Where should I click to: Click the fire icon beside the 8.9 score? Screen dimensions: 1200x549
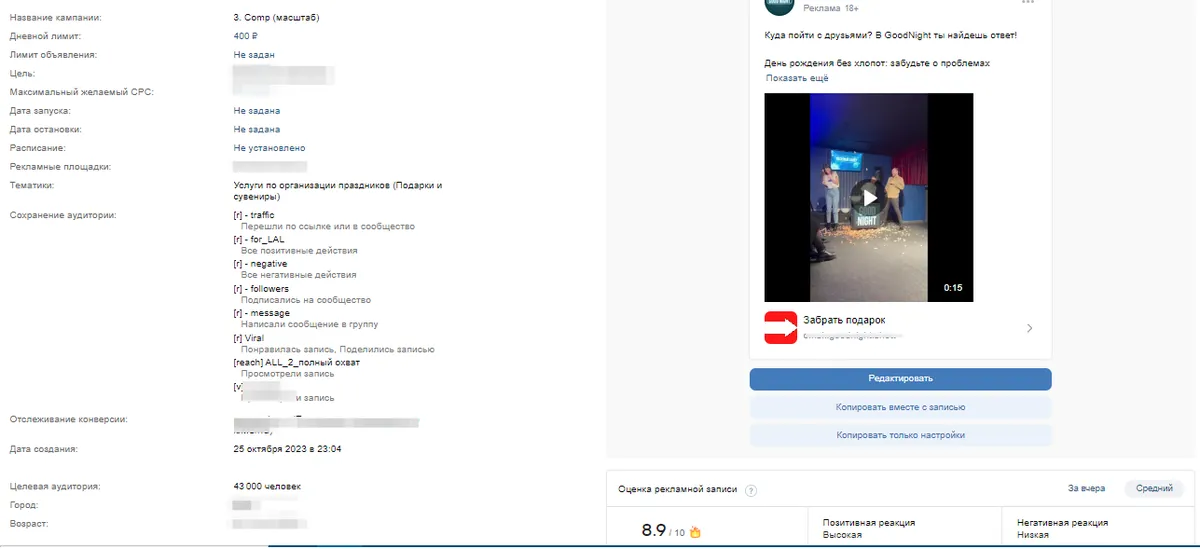(696, 532)
